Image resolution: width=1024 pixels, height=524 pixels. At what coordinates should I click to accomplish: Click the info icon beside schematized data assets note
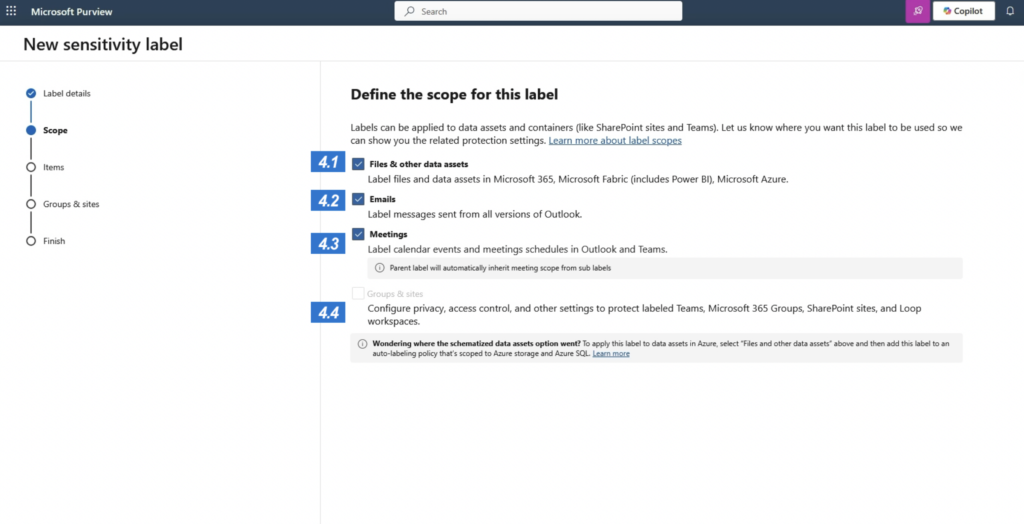[362, 344]
